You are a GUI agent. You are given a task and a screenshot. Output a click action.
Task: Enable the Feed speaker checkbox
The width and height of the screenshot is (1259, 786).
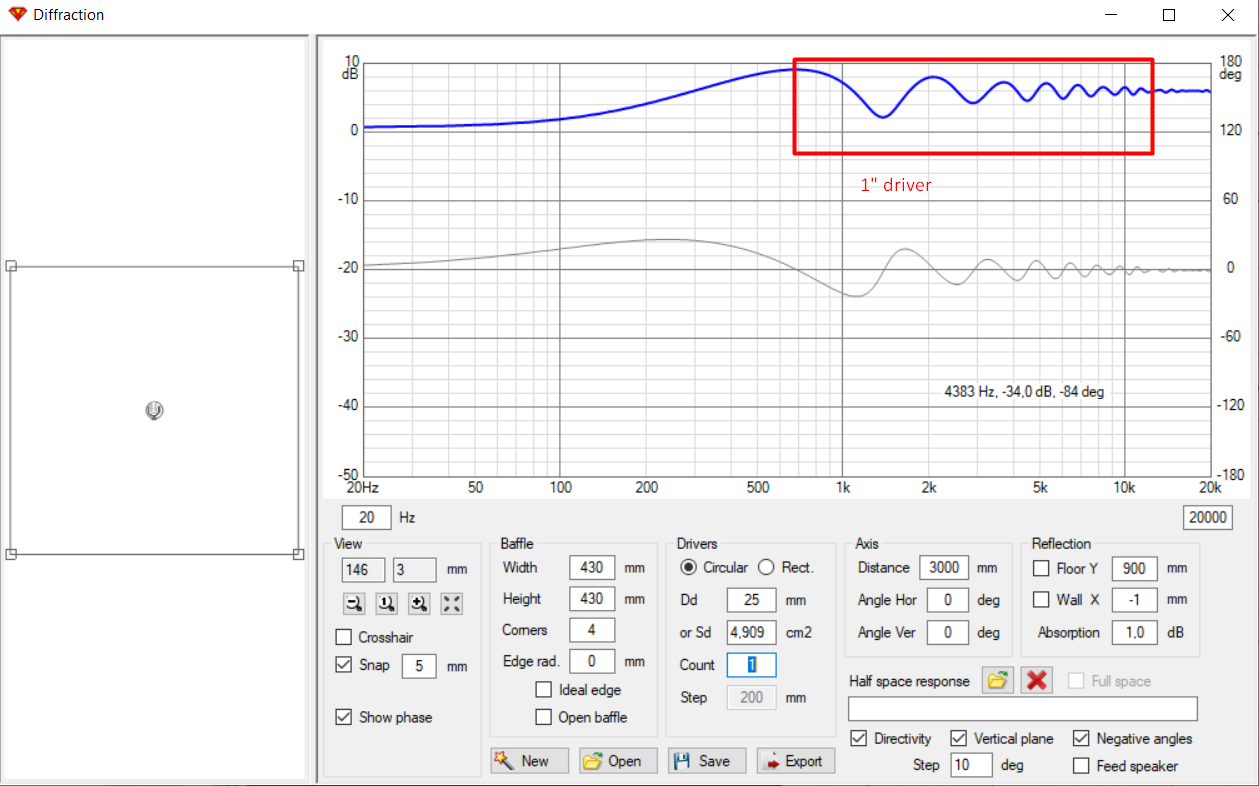[x=1081, y=766]
